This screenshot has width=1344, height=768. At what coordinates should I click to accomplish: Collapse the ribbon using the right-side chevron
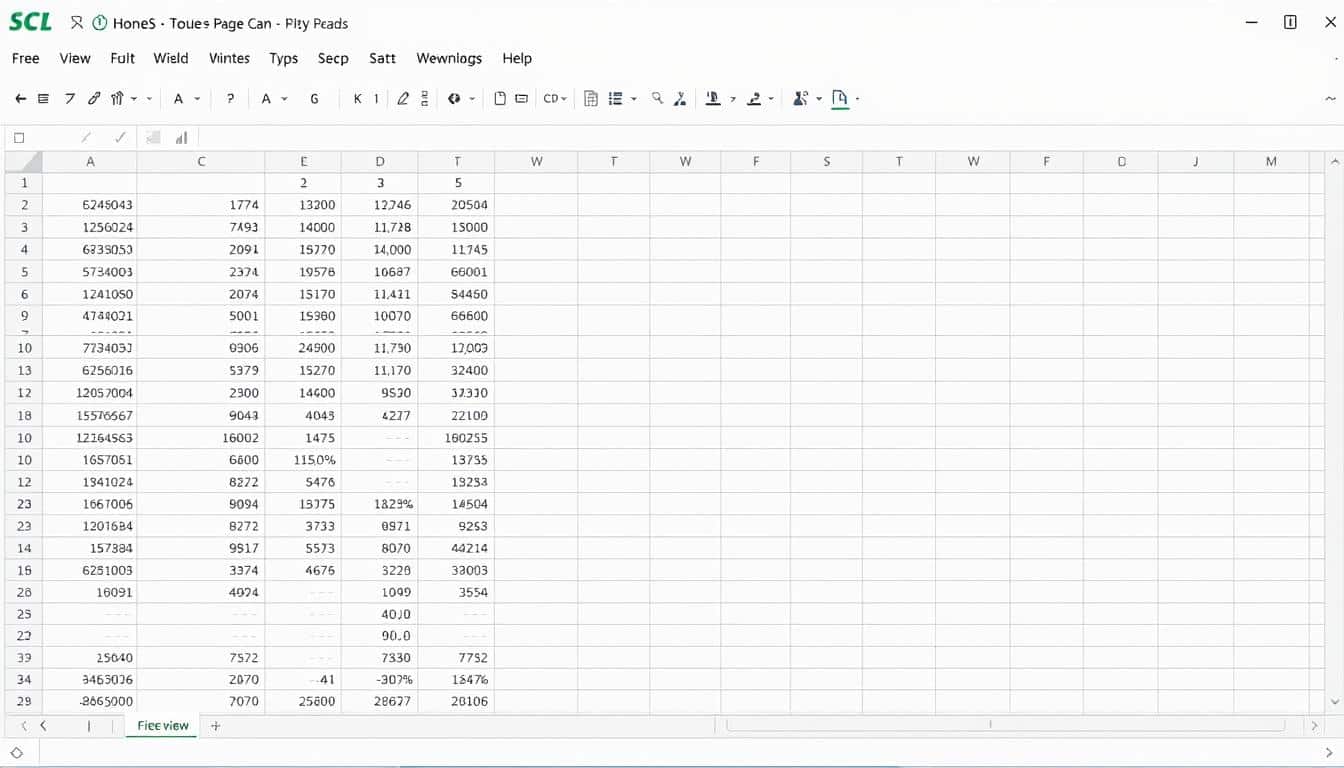pos(1330,99)
